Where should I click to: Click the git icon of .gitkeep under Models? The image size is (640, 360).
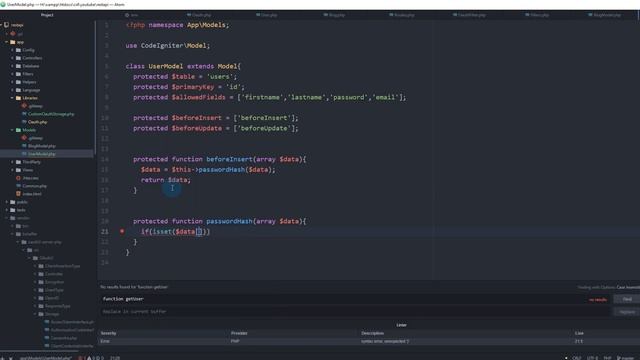24,138
